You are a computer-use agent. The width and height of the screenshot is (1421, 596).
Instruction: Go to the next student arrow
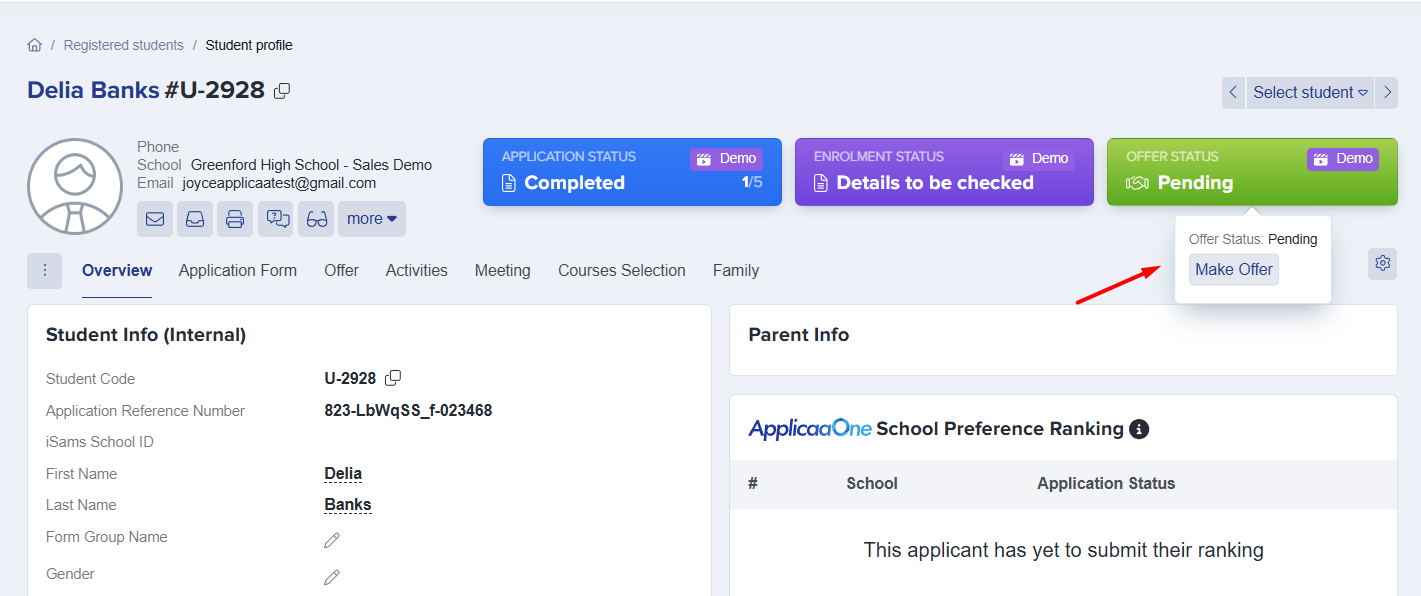(1387, 92)
